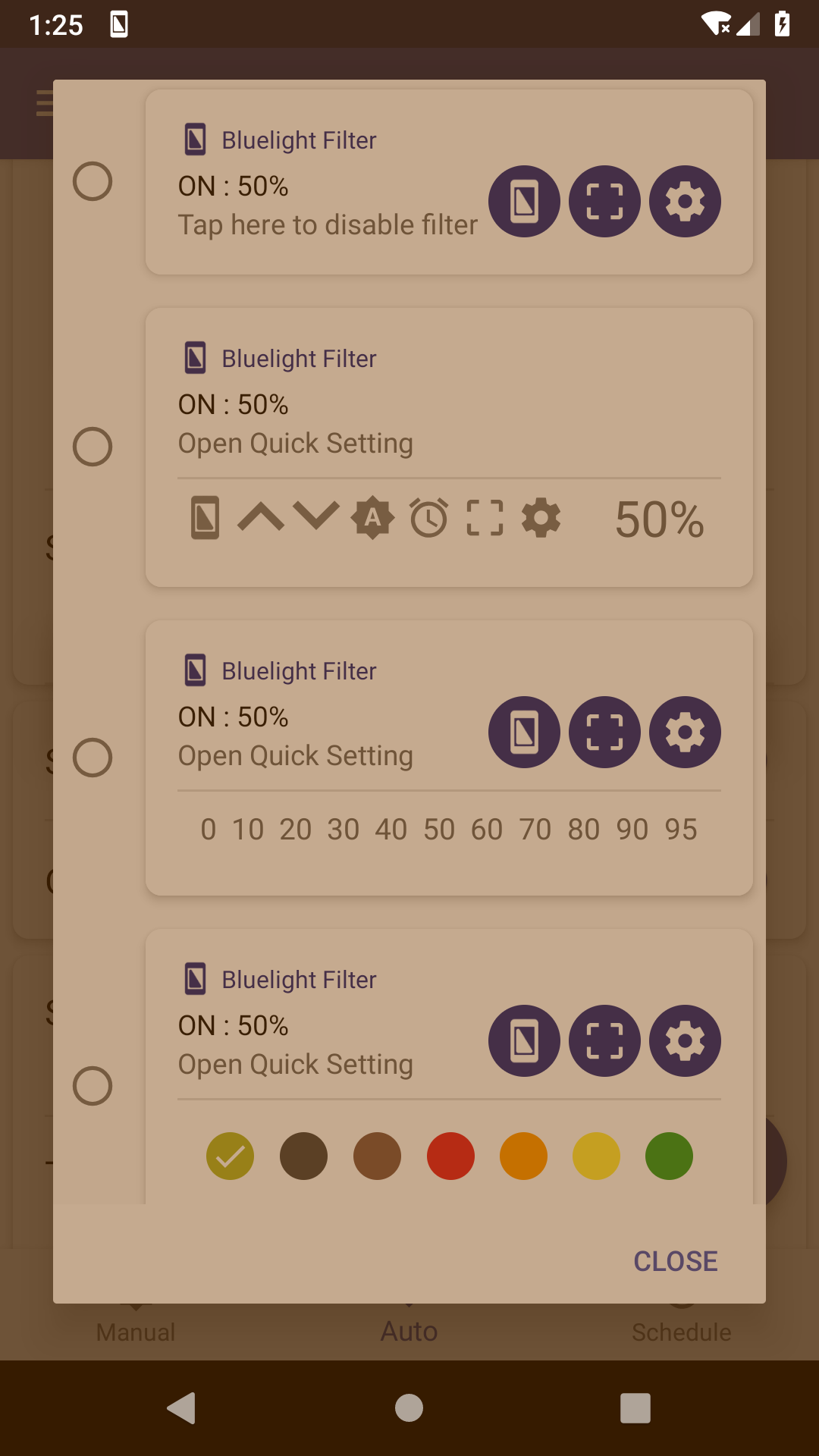Viewport: 819px width, 1456px height.
Task: Open the Manual tab
Action: [135, 1332]
